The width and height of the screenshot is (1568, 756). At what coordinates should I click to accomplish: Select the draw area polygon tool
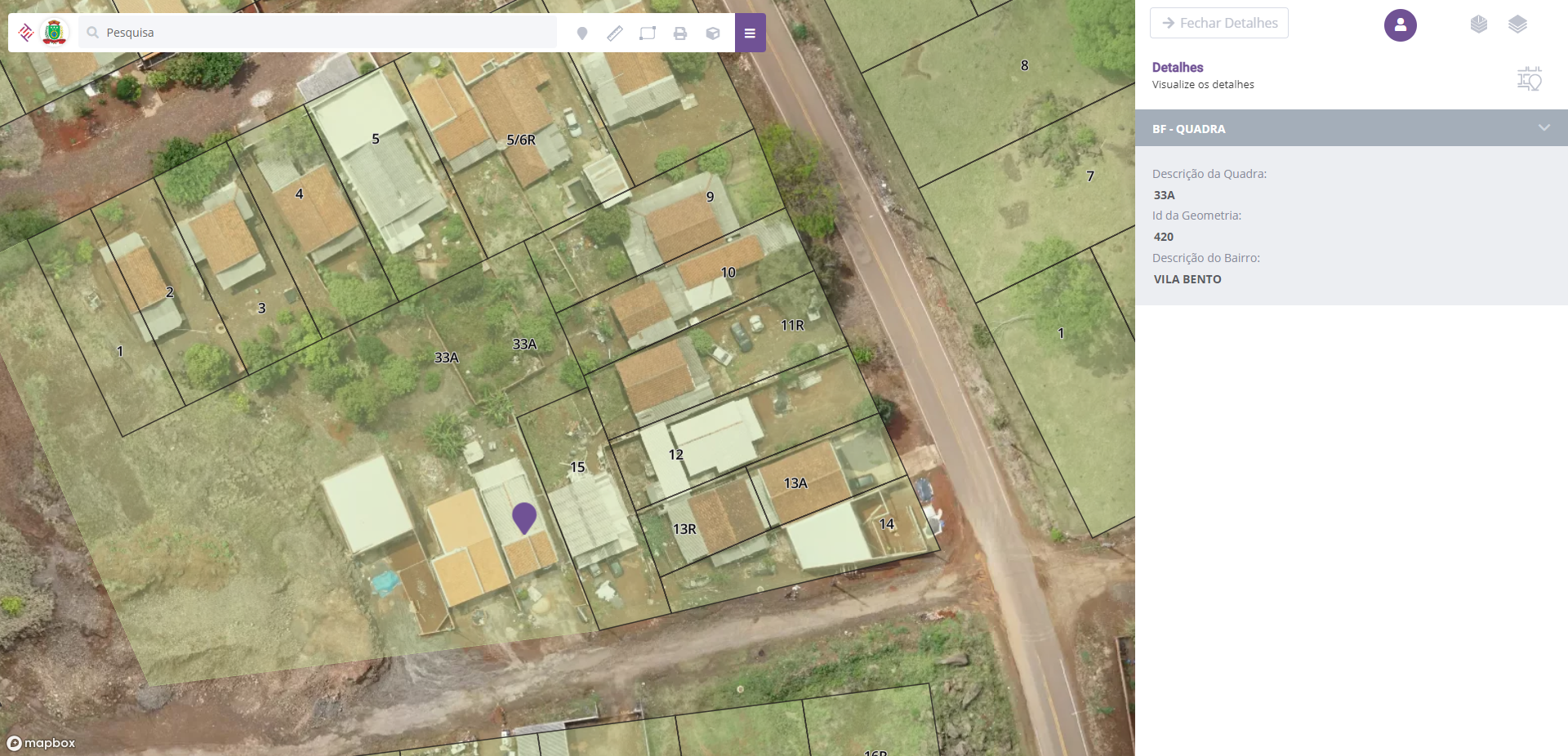pyautogui.click(x=648, y=33)
